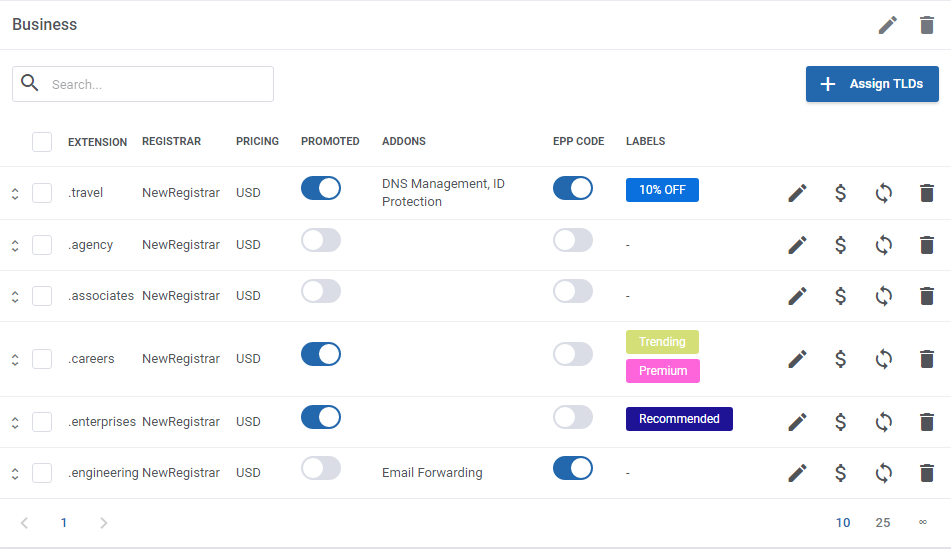Open pricing for .engineering via dollar icon
This screenshot has width=951, height=549.
841,473
